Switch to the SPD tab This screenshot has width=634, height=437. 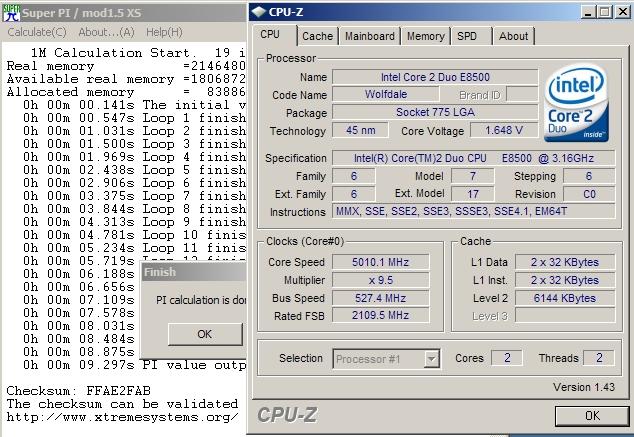467,36
